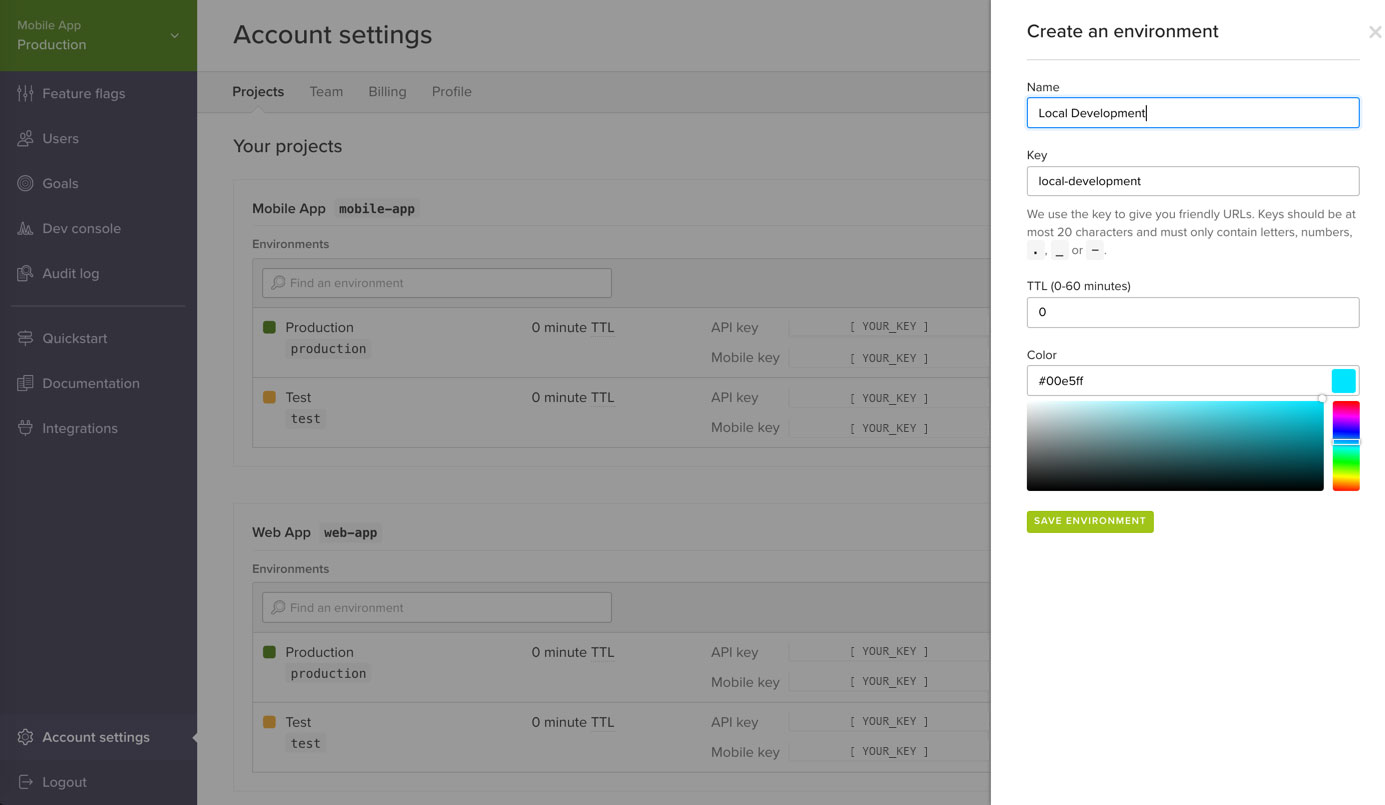Screen dimensions: 1385x805
Task: Dismiss the Create an environment panel
Action: (1375, 31)
